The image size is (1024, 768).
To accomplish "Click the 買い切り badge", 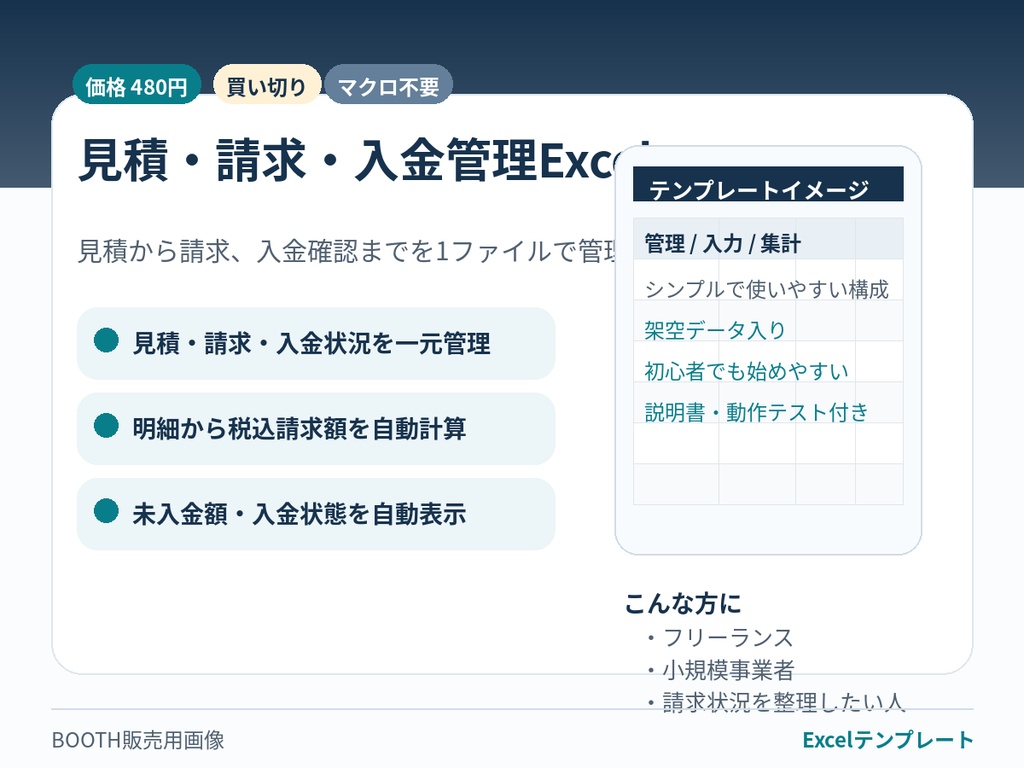I will tap(266, 84).
